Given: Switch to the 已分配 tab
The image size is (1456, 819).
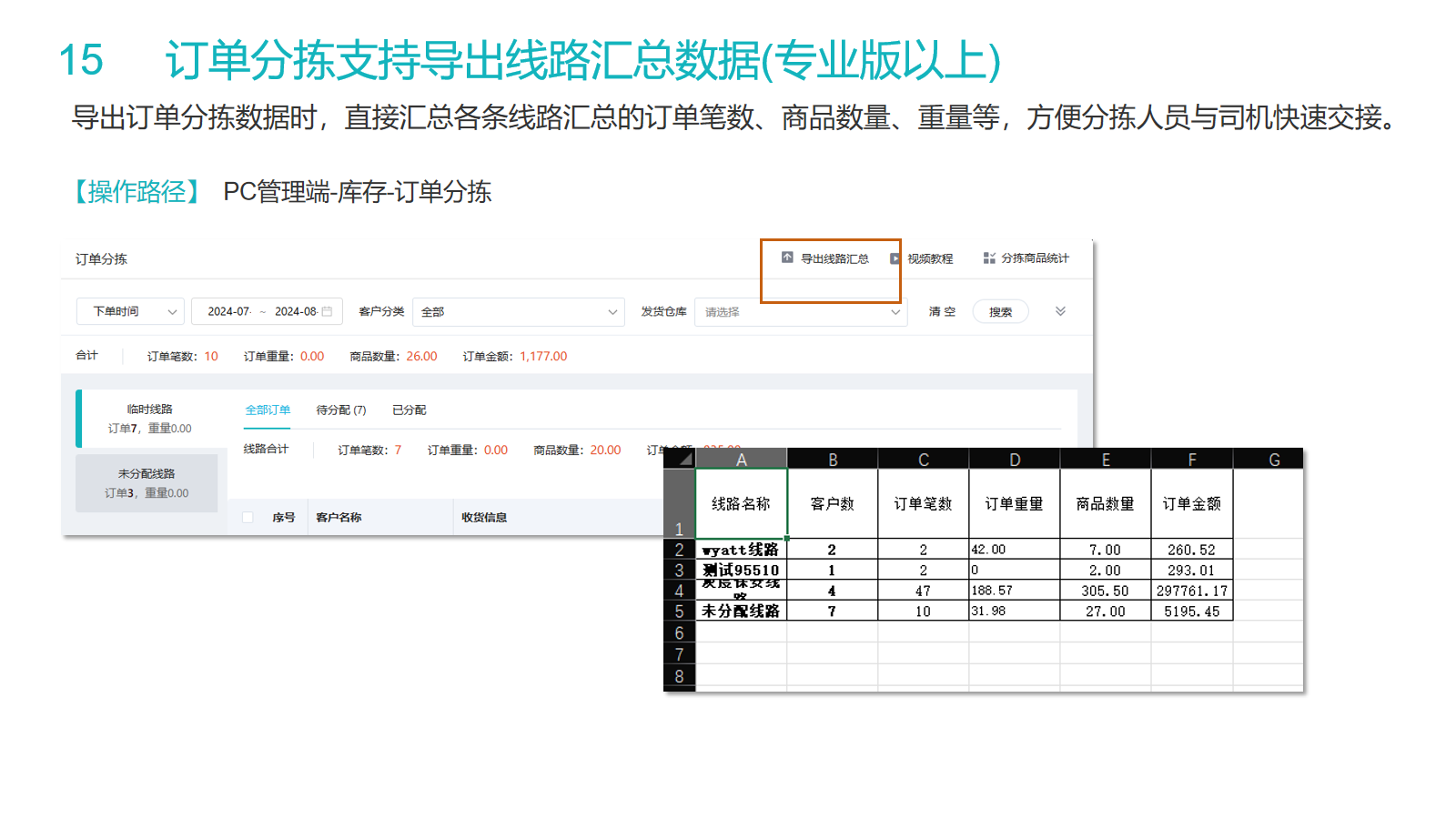Looking at the screenshot, I should click(409, 410).
